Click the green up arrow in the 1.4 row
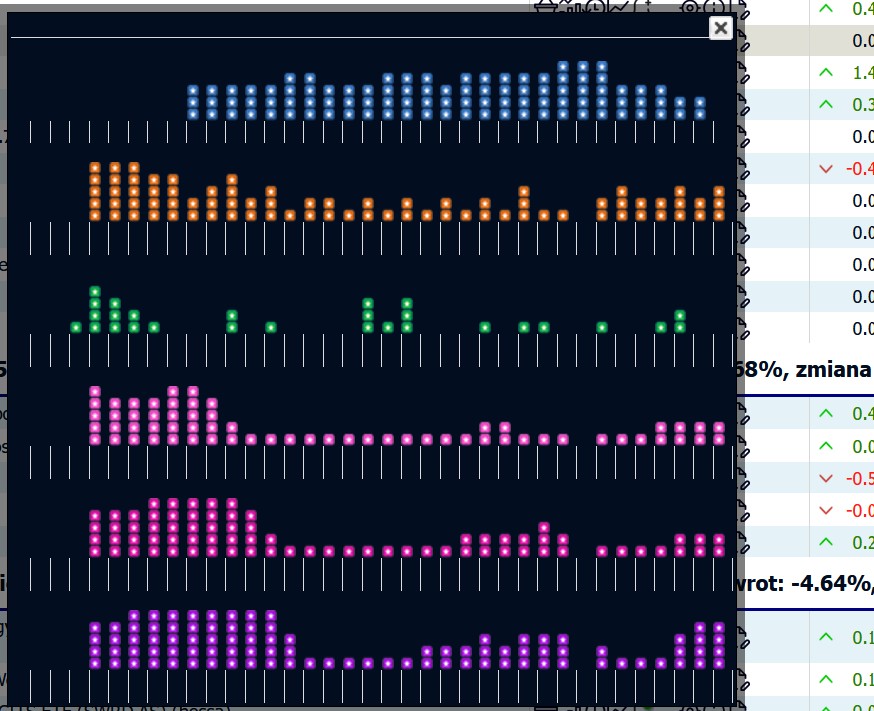This screenshot has width=874, height=711. 825,73
